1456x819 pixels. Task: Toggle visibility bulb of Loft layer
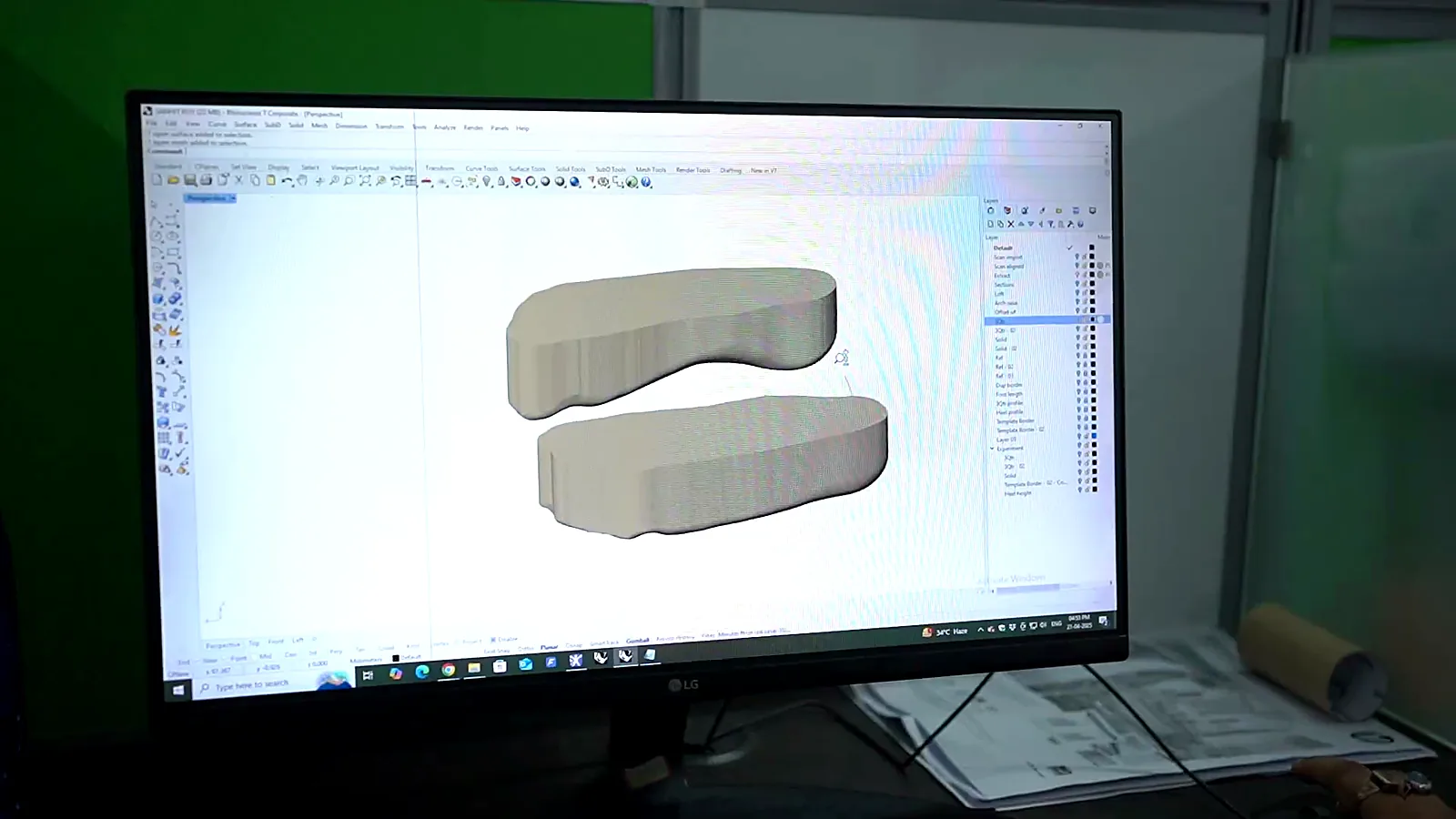tap(1077, 292)
